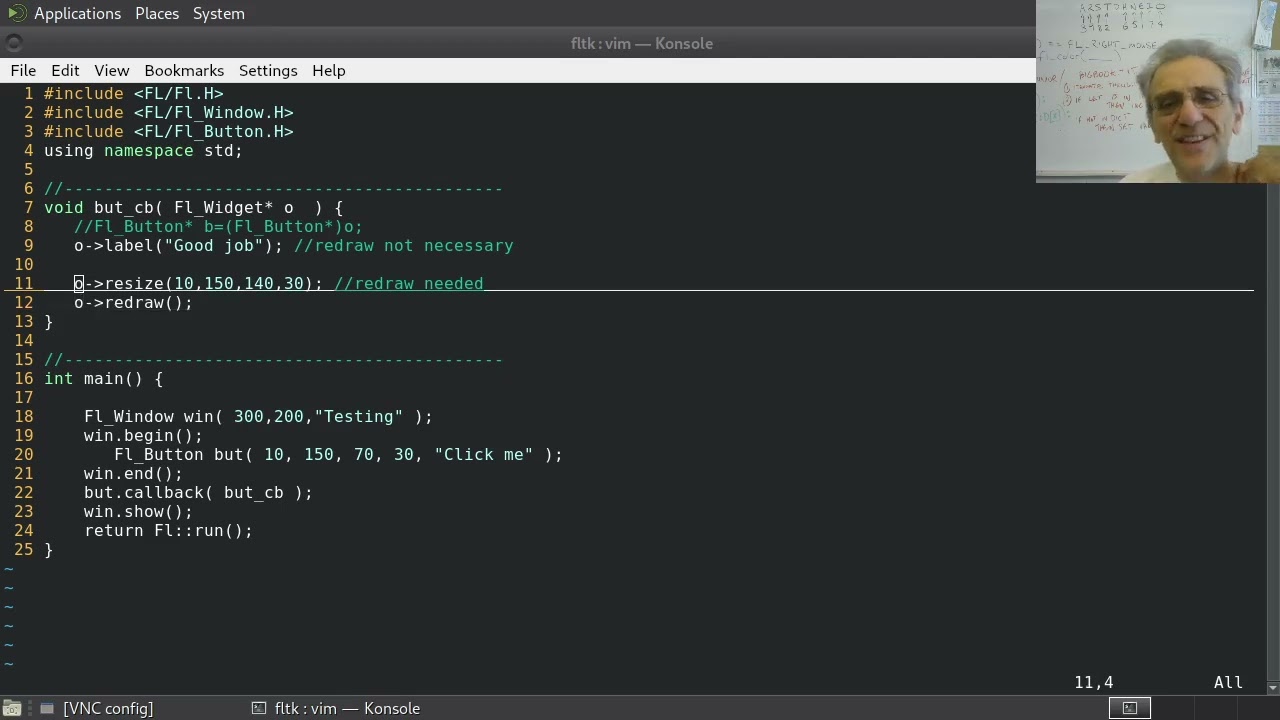Click the show desktop icon in bottom panel

[12, 708]
